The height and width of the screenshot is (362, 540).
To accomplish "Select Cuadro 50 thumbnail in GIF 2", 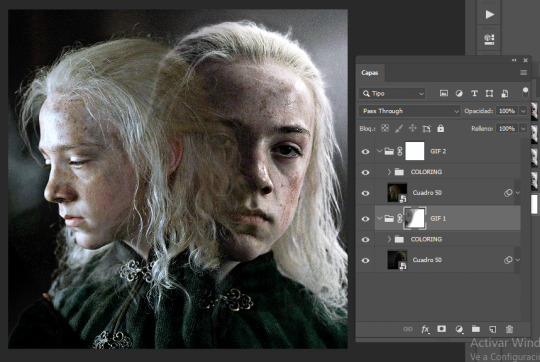I will pyautogui.click(x=397, y=193).
